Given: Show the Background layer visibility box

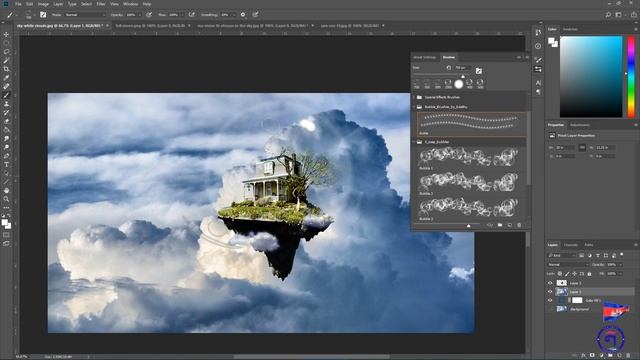Looking at the screenshot, I should click(x=550, y=309).
